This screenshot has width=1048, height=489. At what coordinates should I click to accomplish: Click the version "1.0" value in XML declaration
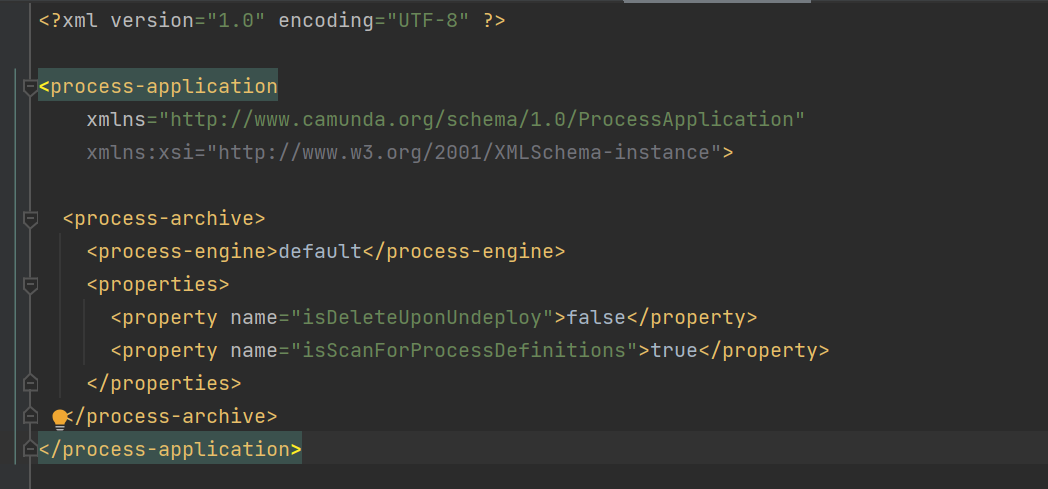point(236,20)
